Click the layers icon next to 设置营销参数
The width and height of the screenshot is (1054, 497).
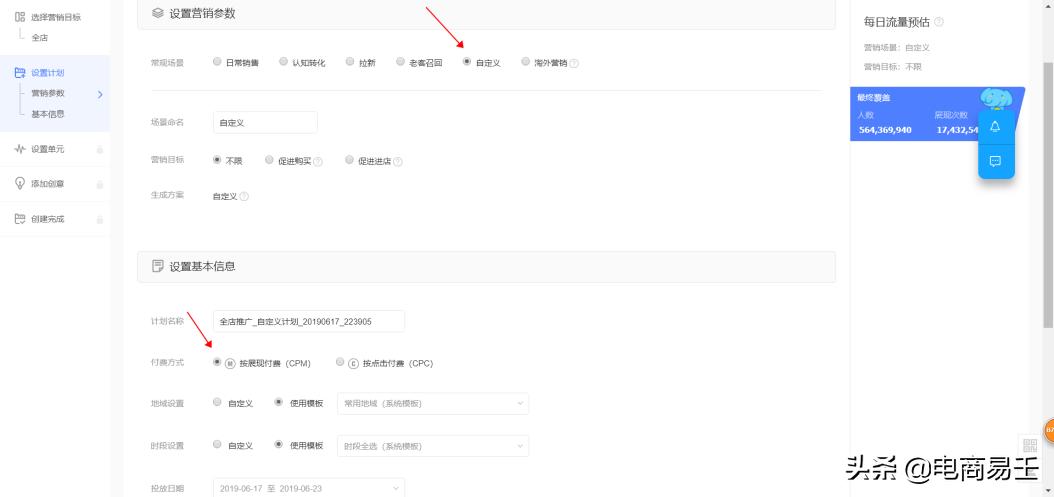pyautogui.click(x=158, y=13)
